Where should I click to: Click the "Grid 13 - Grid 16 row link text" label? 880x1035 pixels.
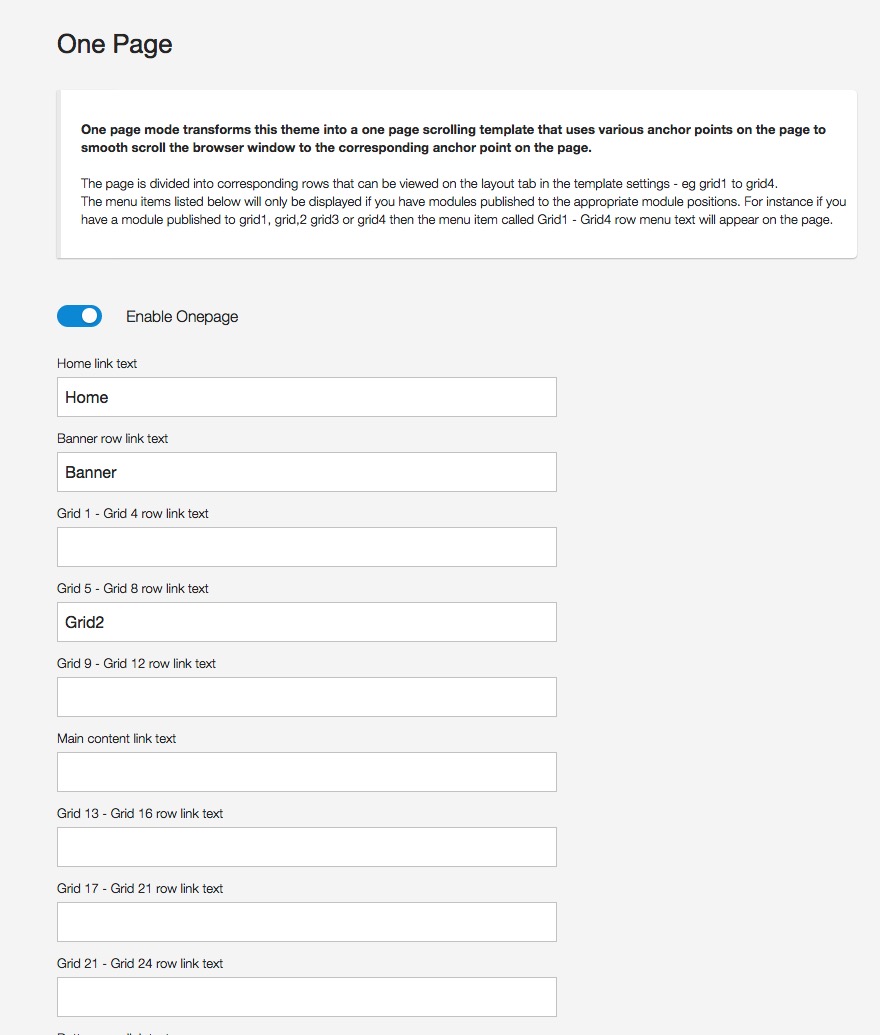point(140,814)
